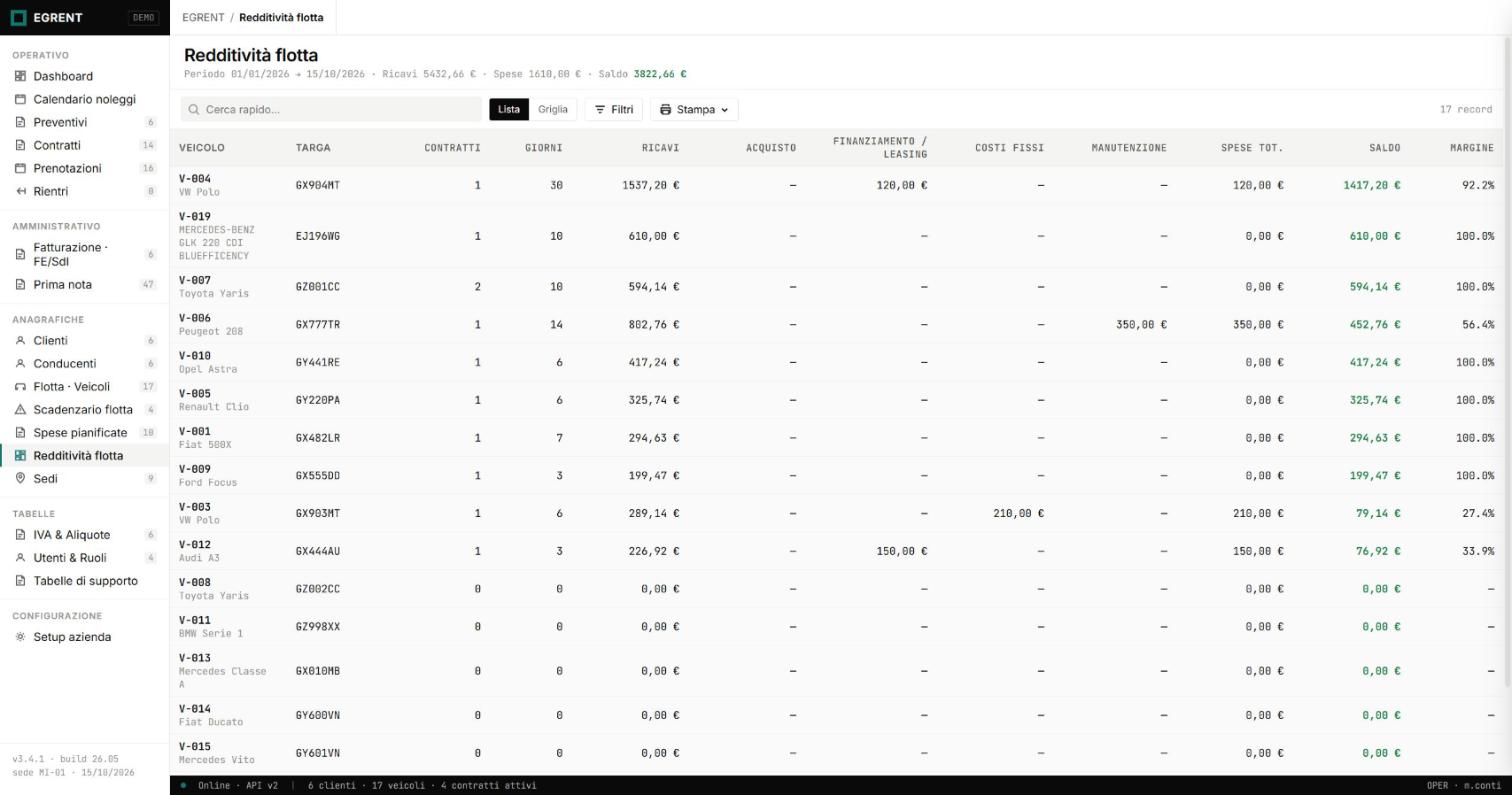The image size is (1512, 795).
Task: Focus the Cerca rapido search field
Action: [331, 109]
